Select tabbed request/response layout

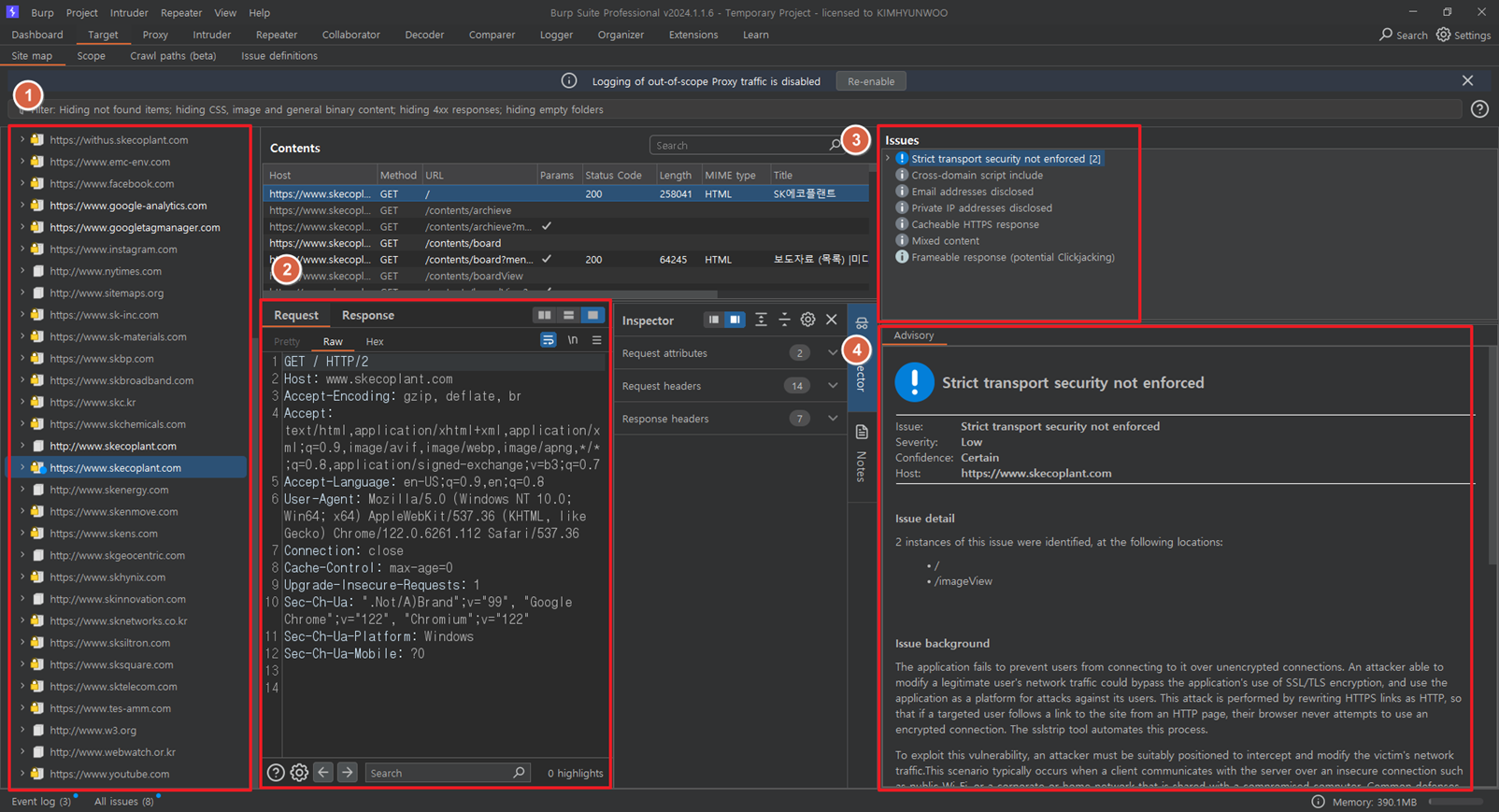coord(592,316)
